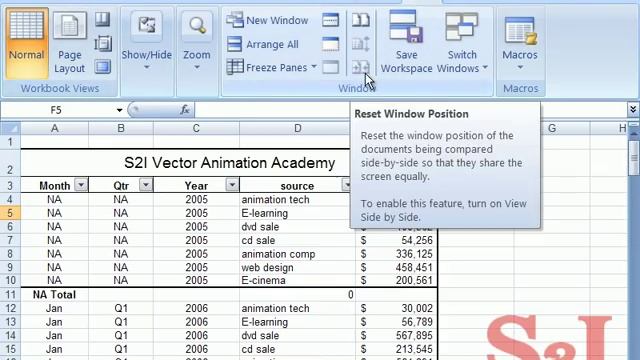Viewport: 640px width, 360px height.
Task: Click the Select All corner button
Action: [x=10, y=128]
